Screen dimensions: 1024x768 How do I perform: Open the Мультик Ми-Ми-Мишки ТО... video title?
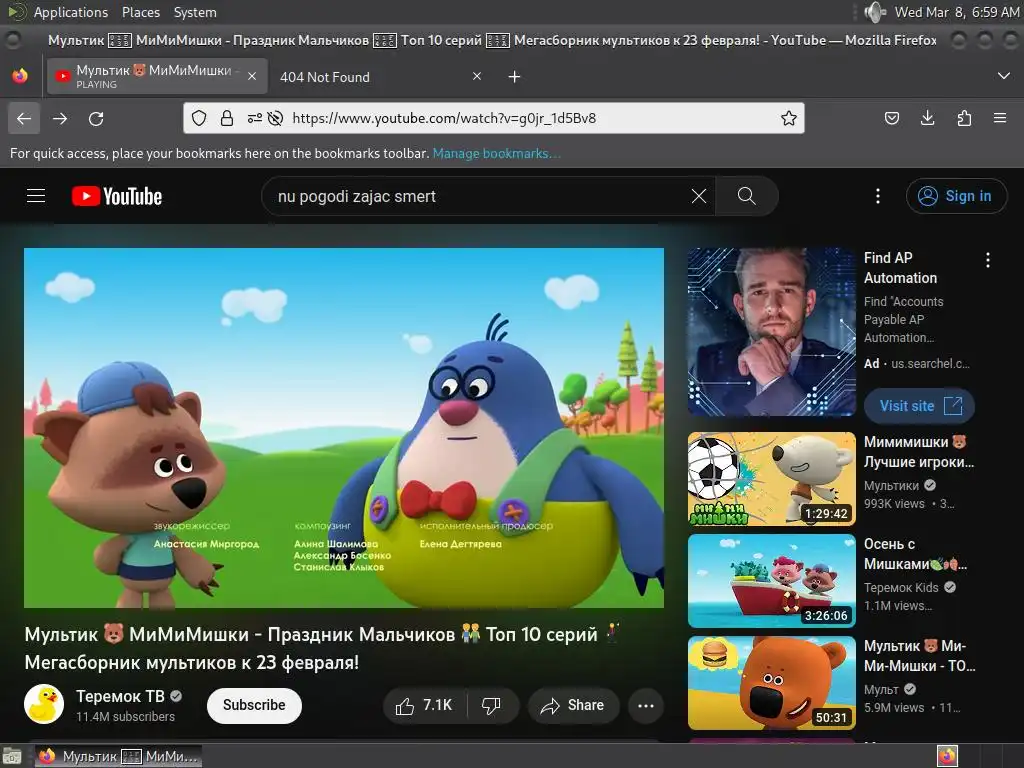[920, 656]
